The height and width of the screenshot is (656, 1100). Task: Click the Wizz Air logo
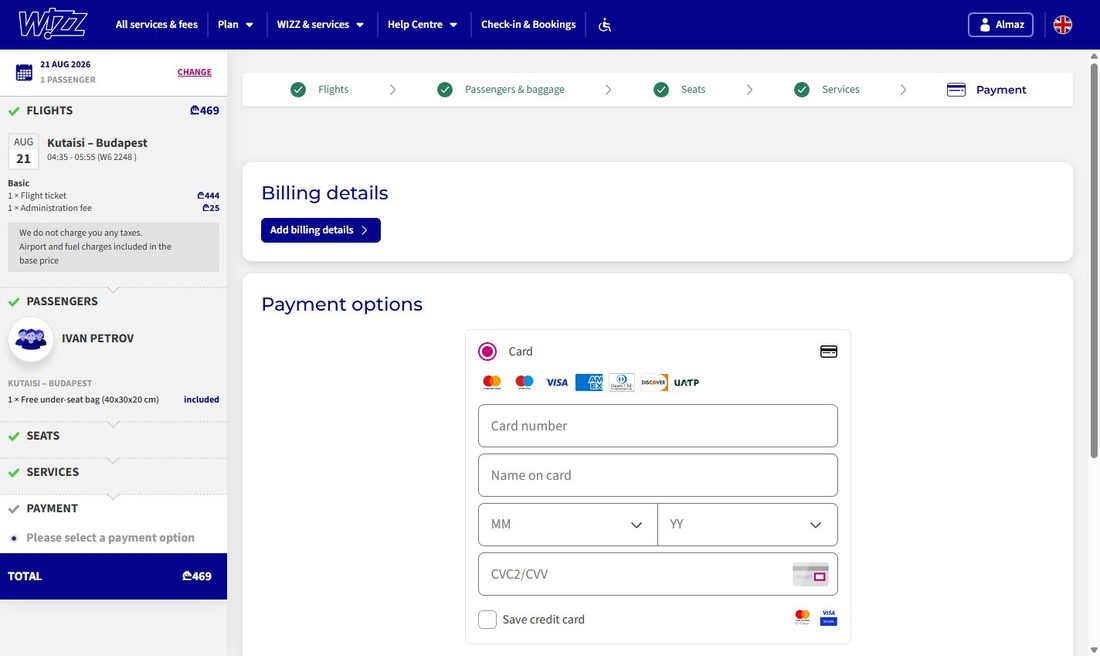point(53,24)
